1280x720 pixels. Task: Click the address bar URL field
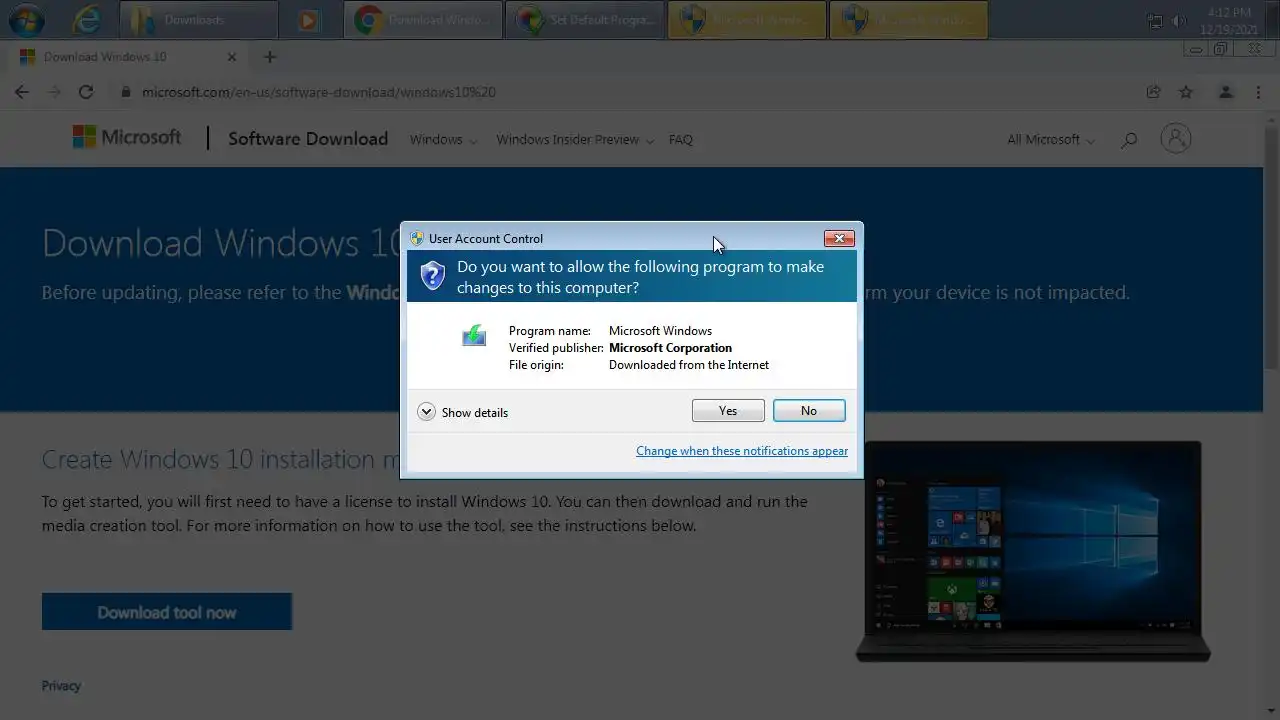tap(630, 92)
